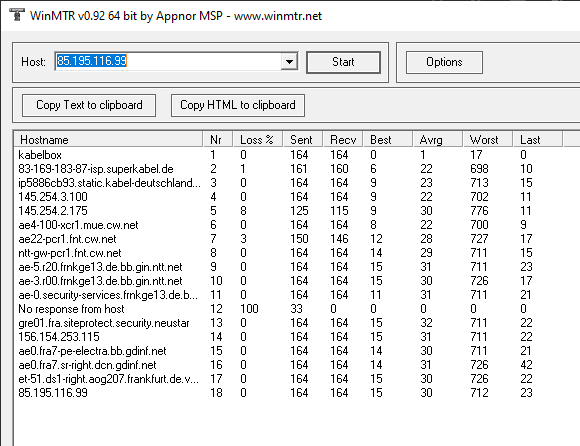
Task: Select the 156.154.253.115 row
Action: (x=290, y=337)
